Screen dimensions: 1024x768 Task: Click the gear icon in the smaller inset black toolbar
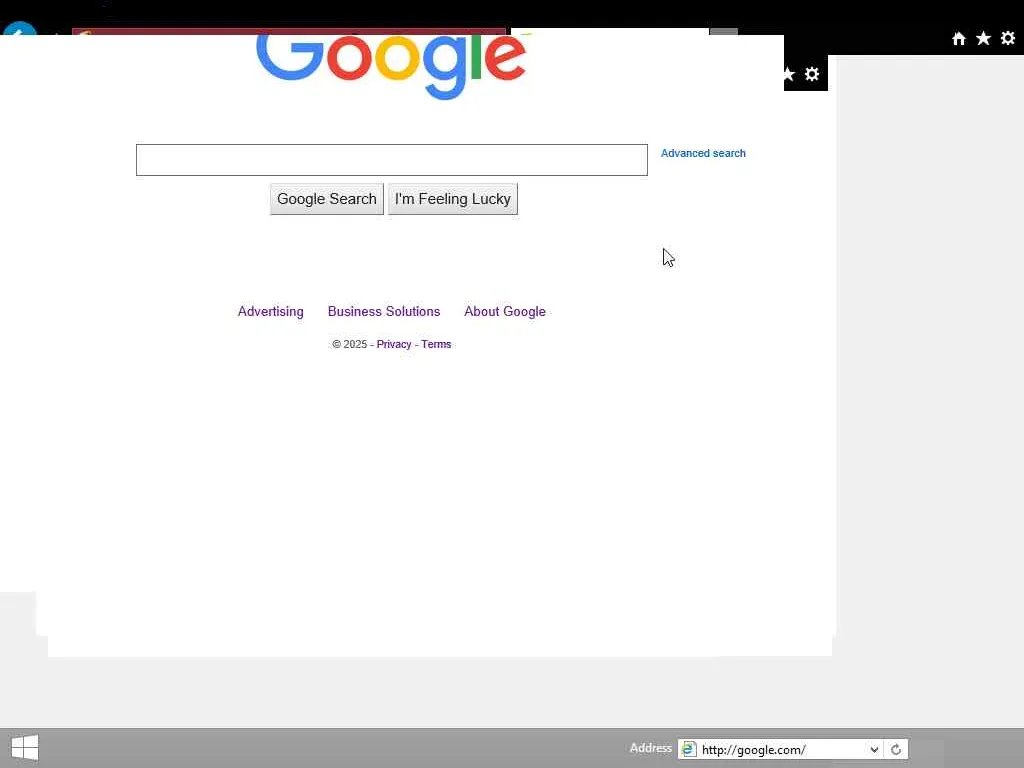[812, 74]
